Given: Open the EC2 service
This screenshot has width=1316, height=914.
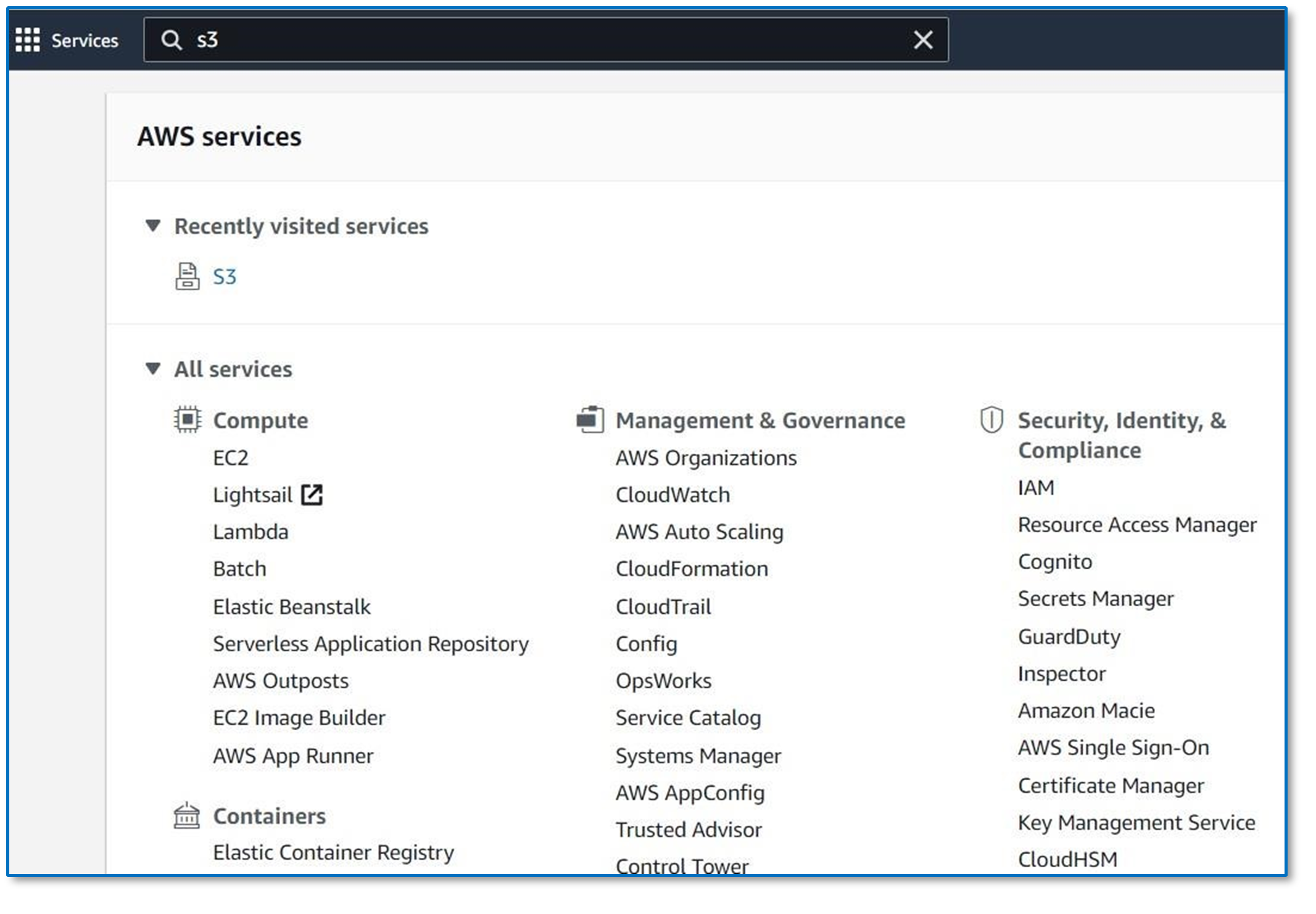Looking at the screenshot, I should click(x=231, y=458).
